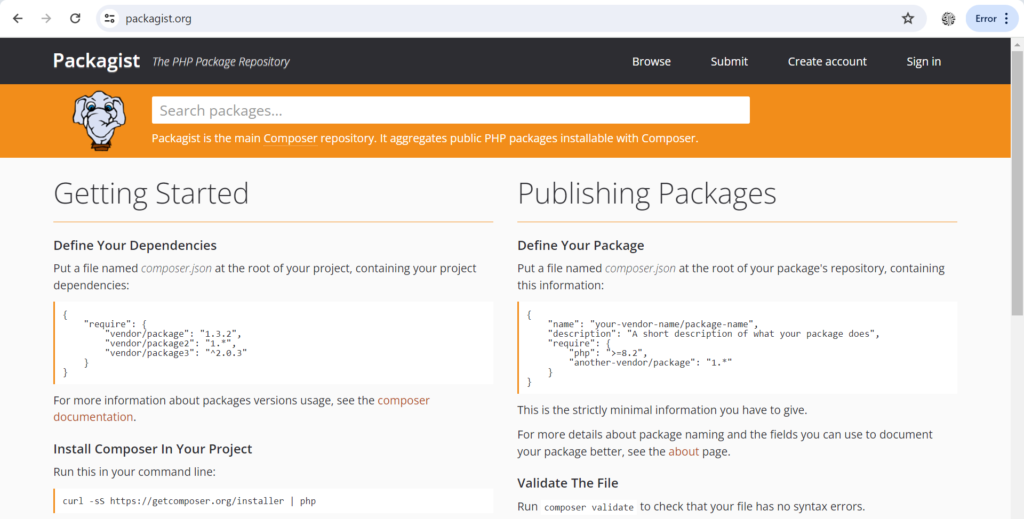Open the Submit menu item
Screen dimensions: 1024x519
coord(729,61)
